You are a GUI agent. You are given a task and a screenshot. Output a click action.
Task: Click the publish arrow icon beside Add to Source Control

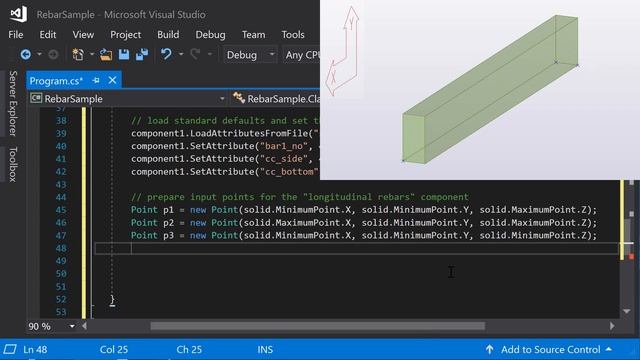click(x=489, y=349)
